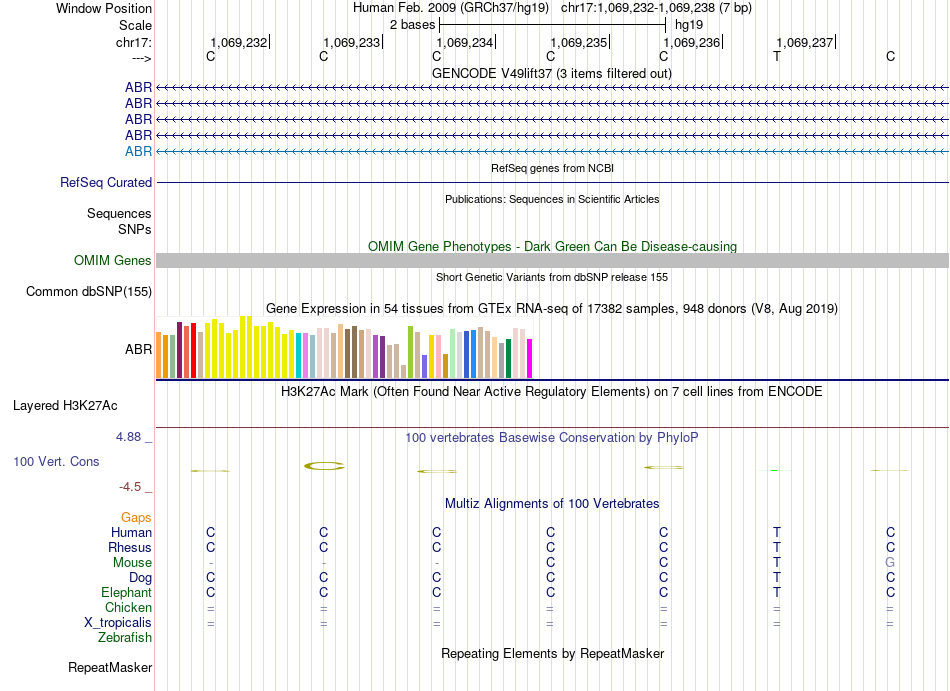Click the 4.88 conservation scale value
This screenshot has width=950, height=691.
coord(128,437)
